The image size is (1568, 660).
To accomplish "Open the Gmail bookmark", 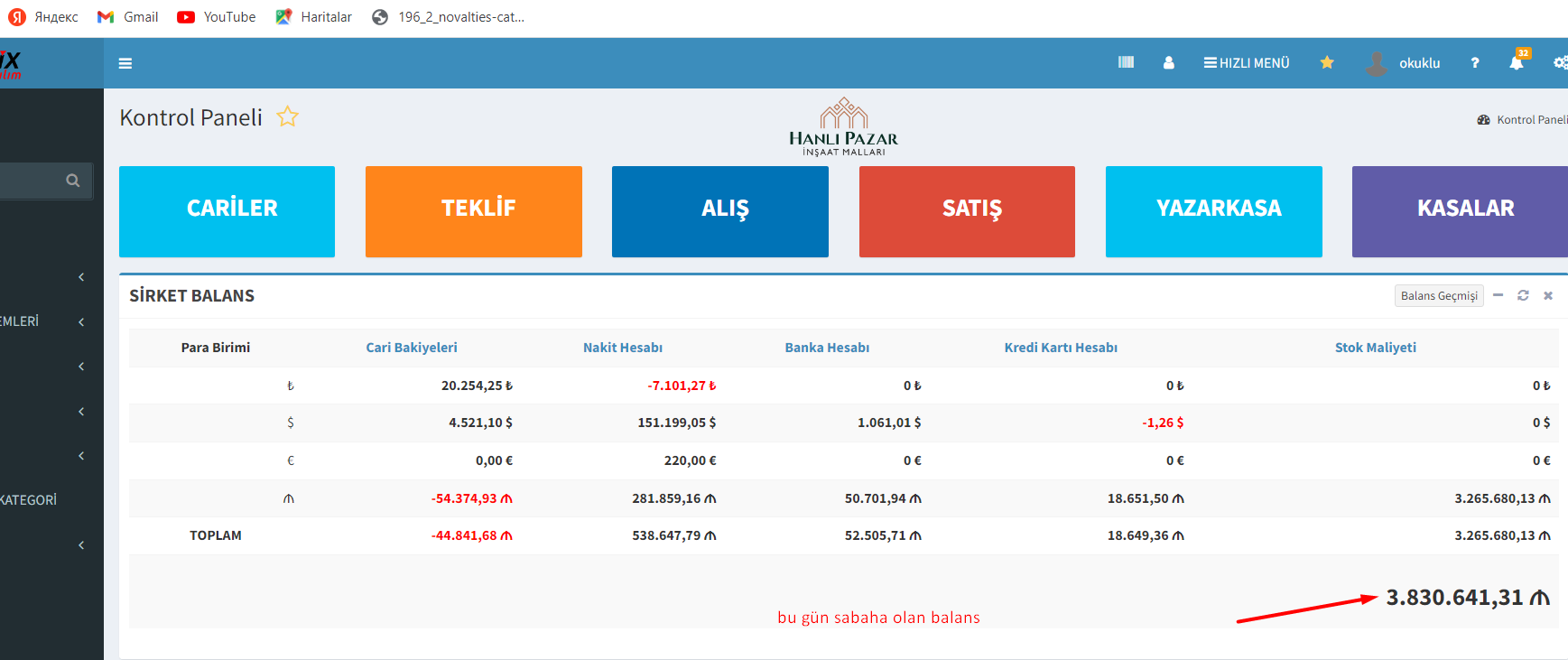I will point(128,17).
